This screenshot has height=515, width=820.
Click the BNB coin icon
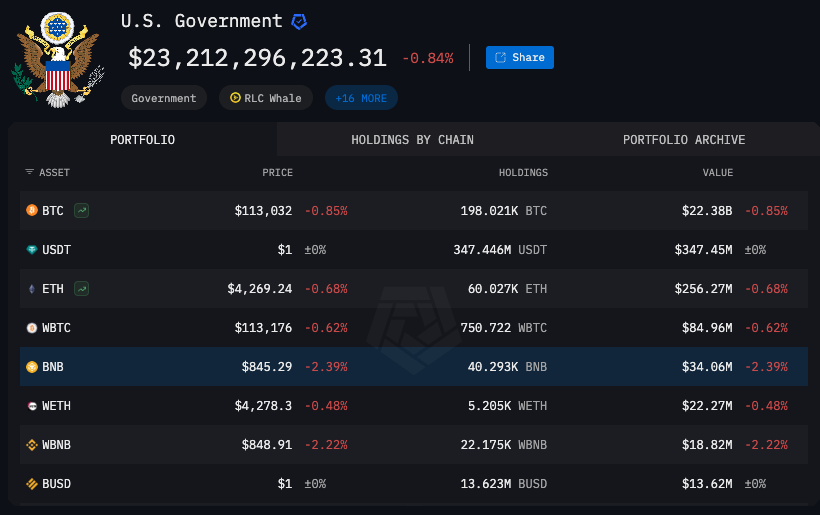click(x=31, y=367)
